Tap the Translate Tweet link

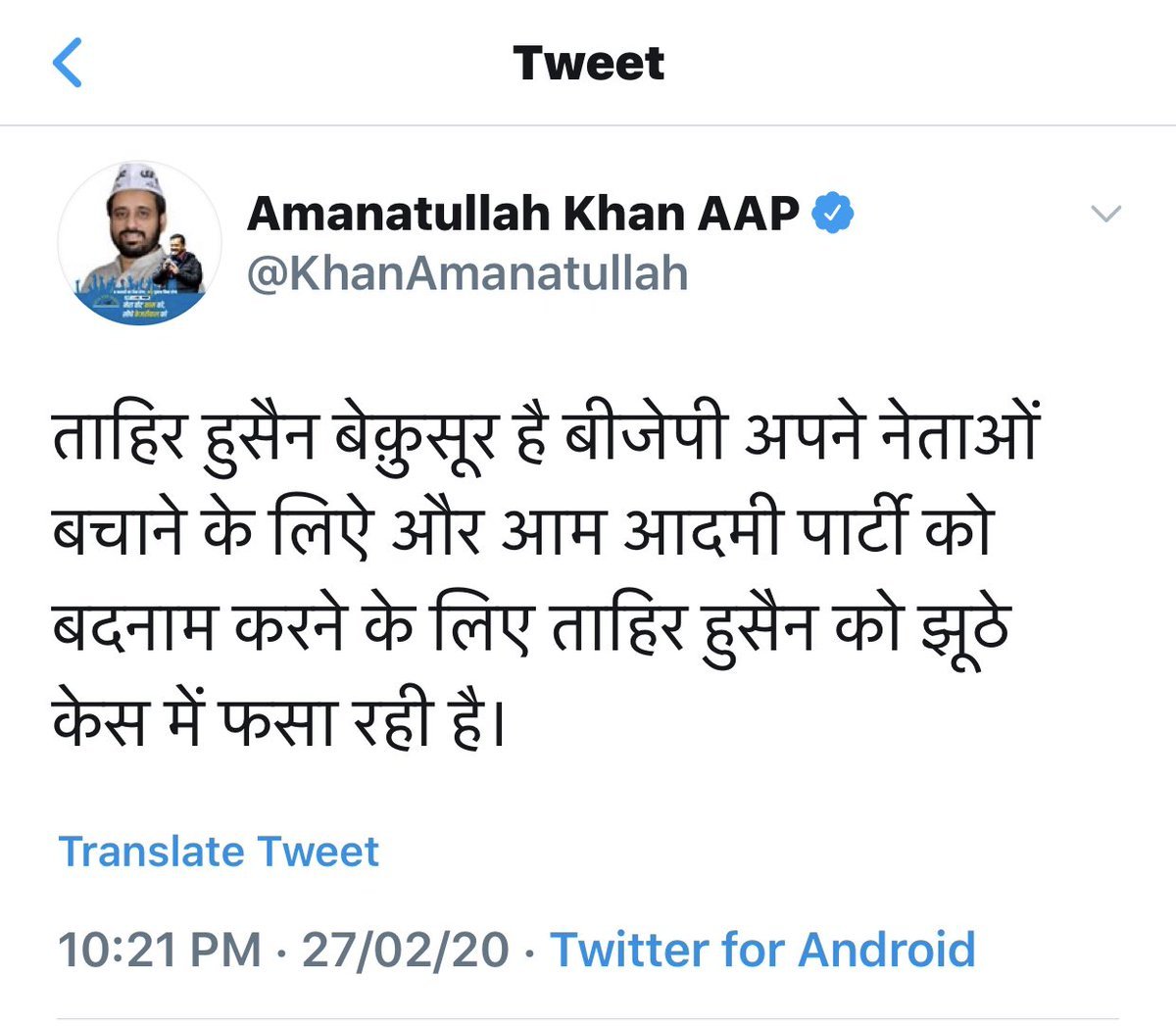coord(219,852)
